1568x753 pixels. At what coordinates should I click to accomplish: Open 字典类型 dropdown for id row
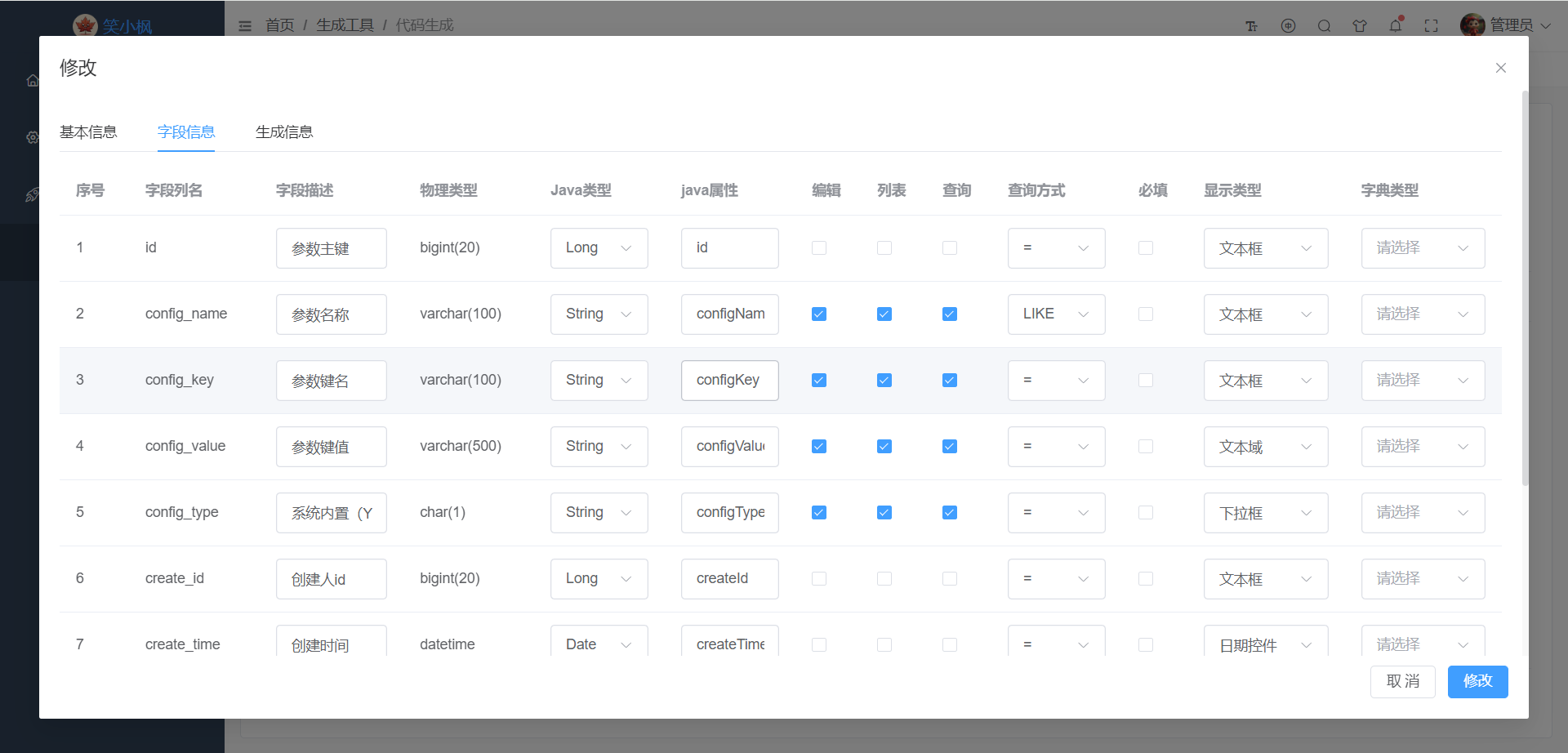[1423, 248]
